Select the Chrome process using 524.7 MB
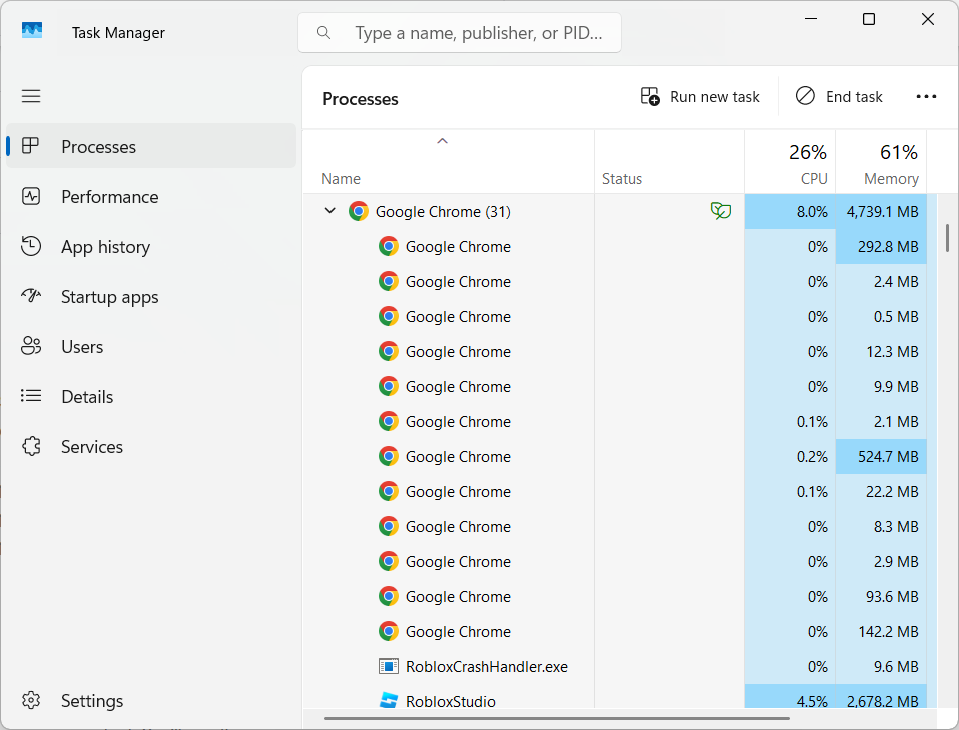The height and width of the screenshot is (730, 959). click(x=458, y=456)
